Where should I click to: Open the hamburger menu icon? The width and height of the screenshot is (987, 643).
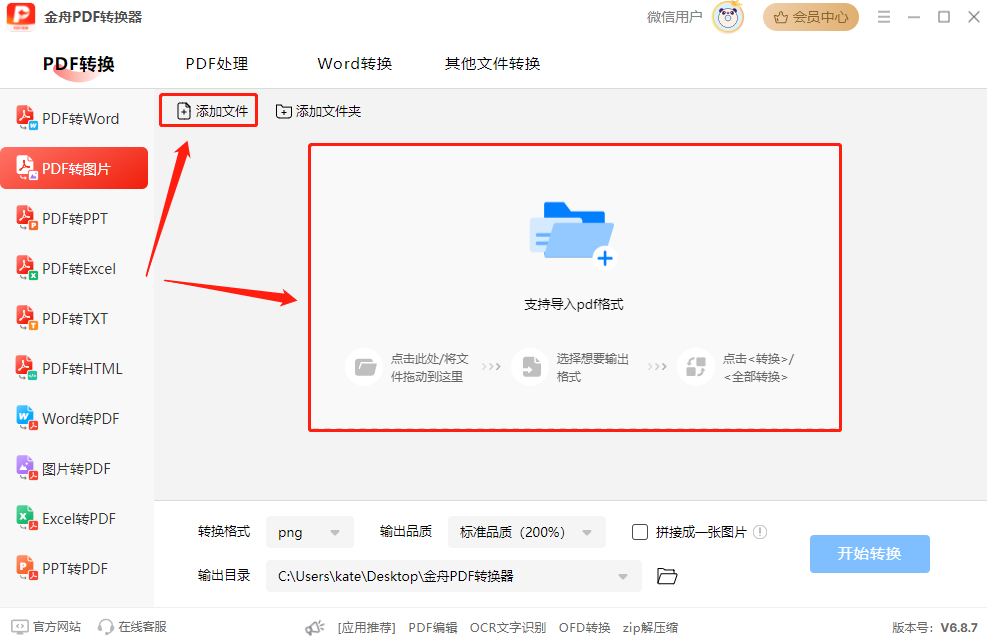click(884, 17)
